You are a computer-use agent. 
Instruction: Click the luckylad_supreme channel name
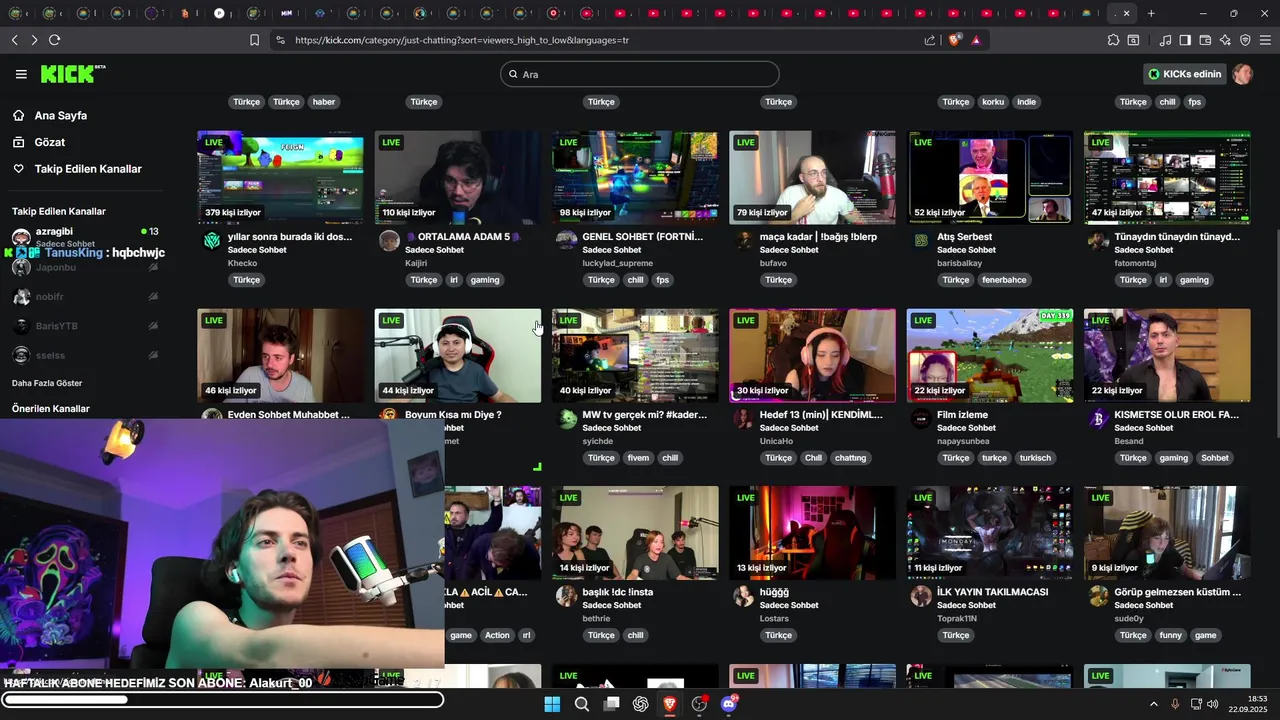coord(617,263)
